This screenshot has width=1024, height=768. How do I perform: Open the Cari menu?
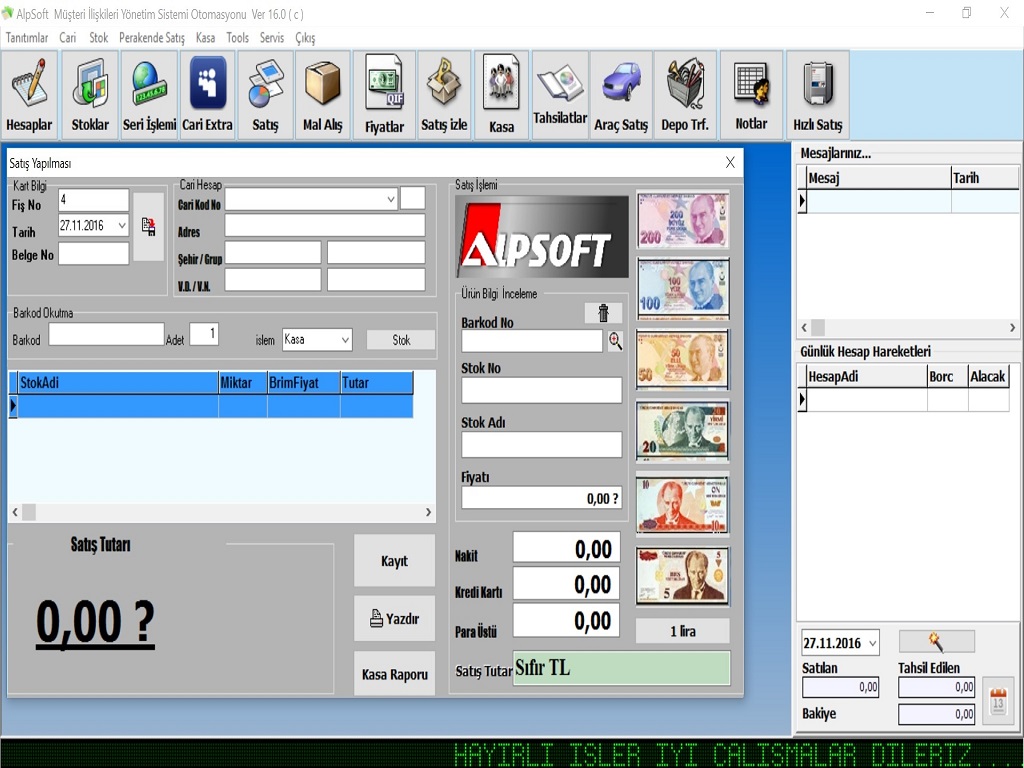coord(68,38)
